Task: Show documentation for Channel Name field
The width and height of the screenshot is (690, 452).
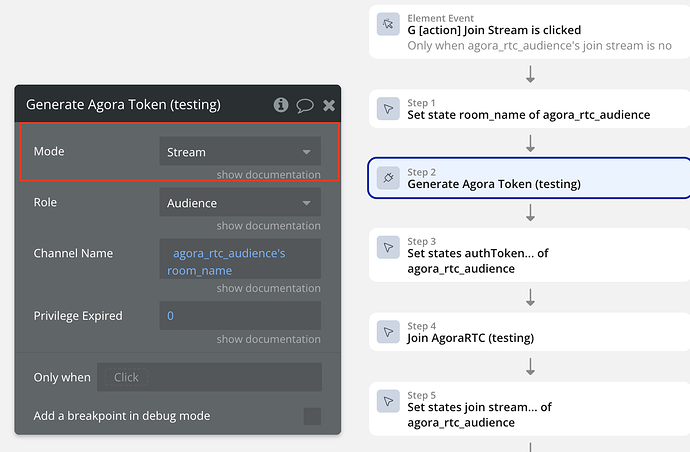Action: click(268, 288)
